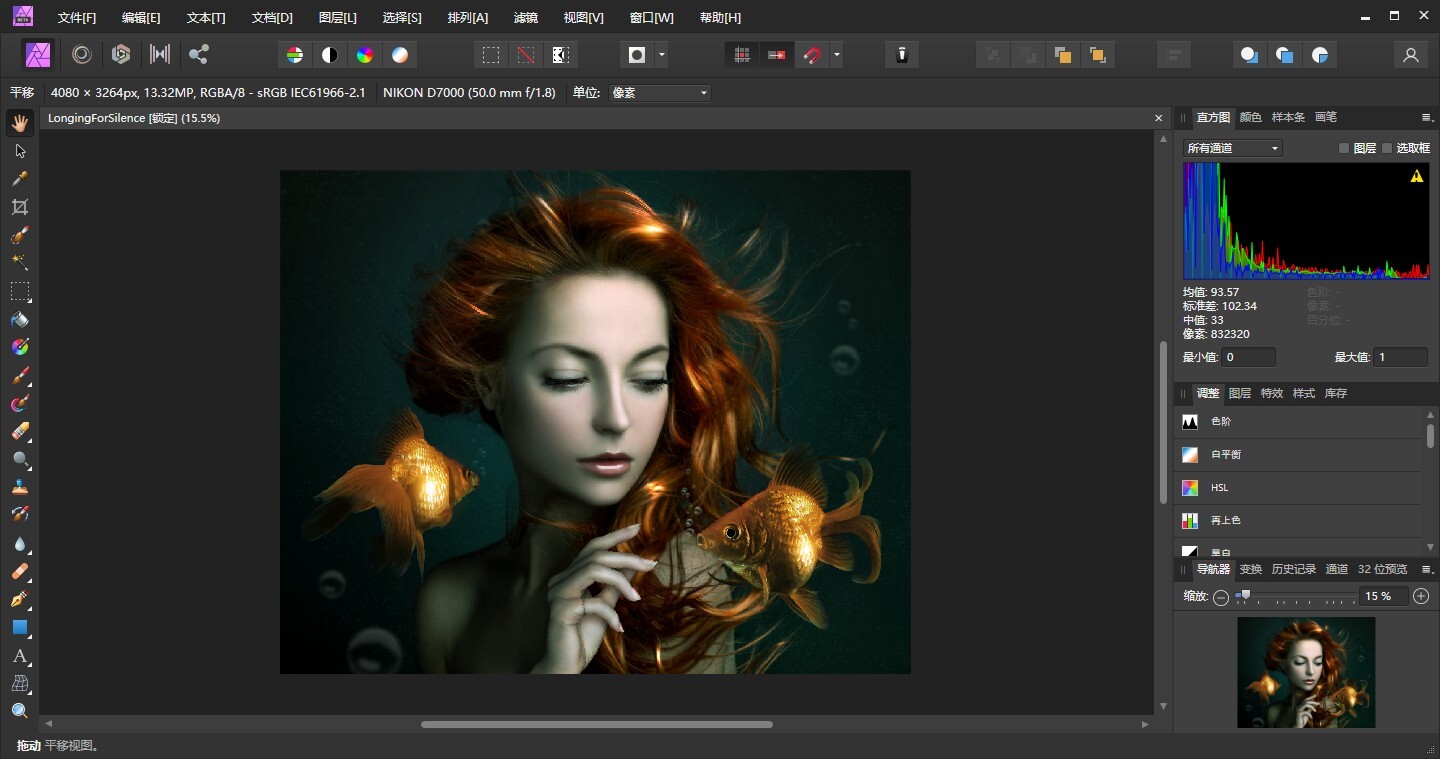Open the 单位 像素 units dropdown

click(x=660, y=93)
